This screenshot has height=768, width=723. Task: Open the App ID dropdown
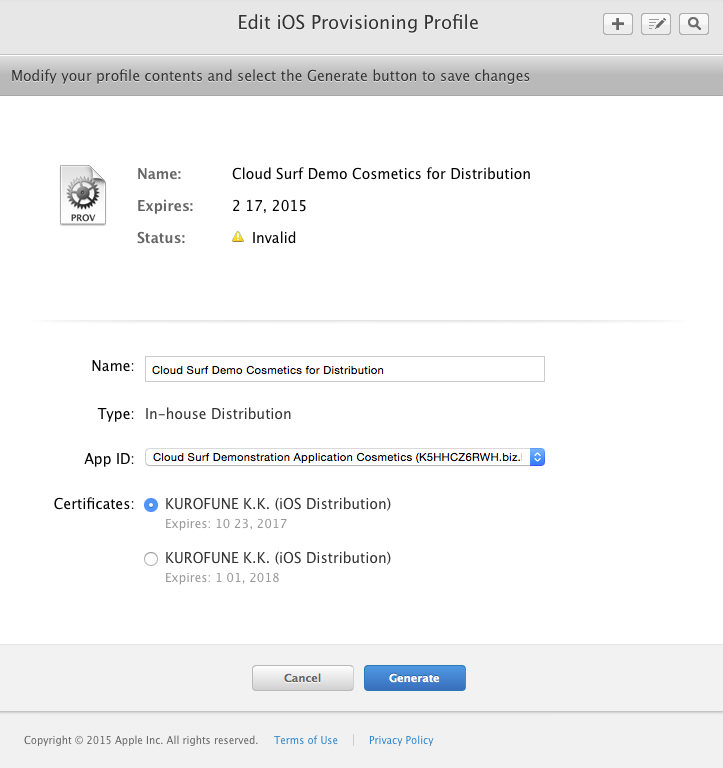point(345,457)
